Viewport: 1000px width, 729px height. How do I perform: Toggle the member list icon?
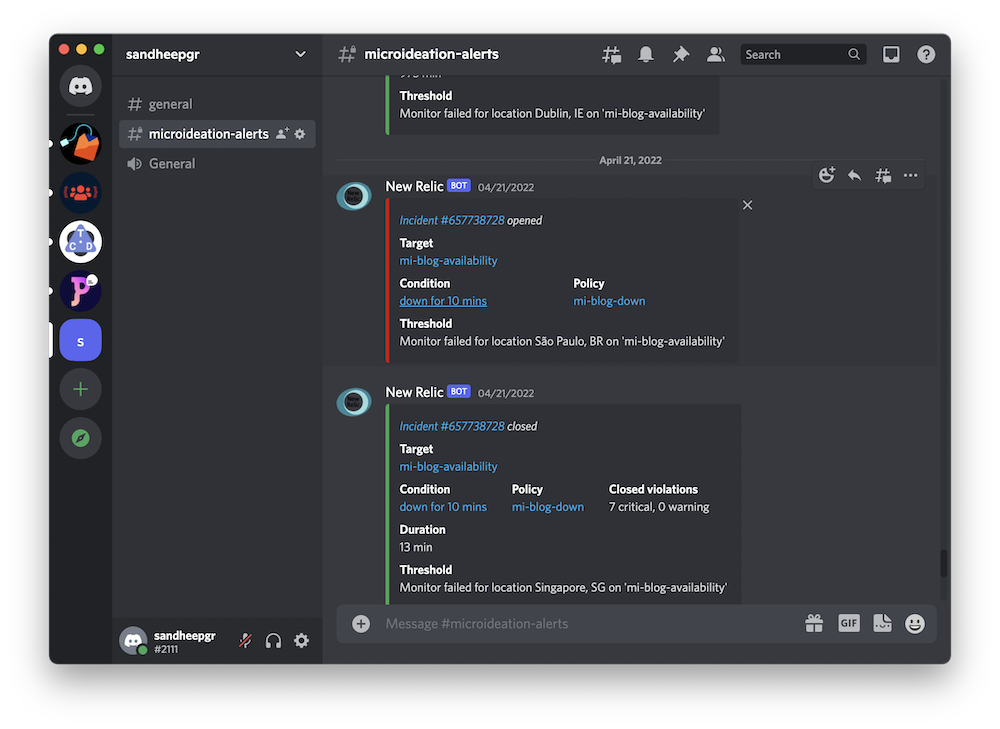pyautogui.click(x=716, y=55)
